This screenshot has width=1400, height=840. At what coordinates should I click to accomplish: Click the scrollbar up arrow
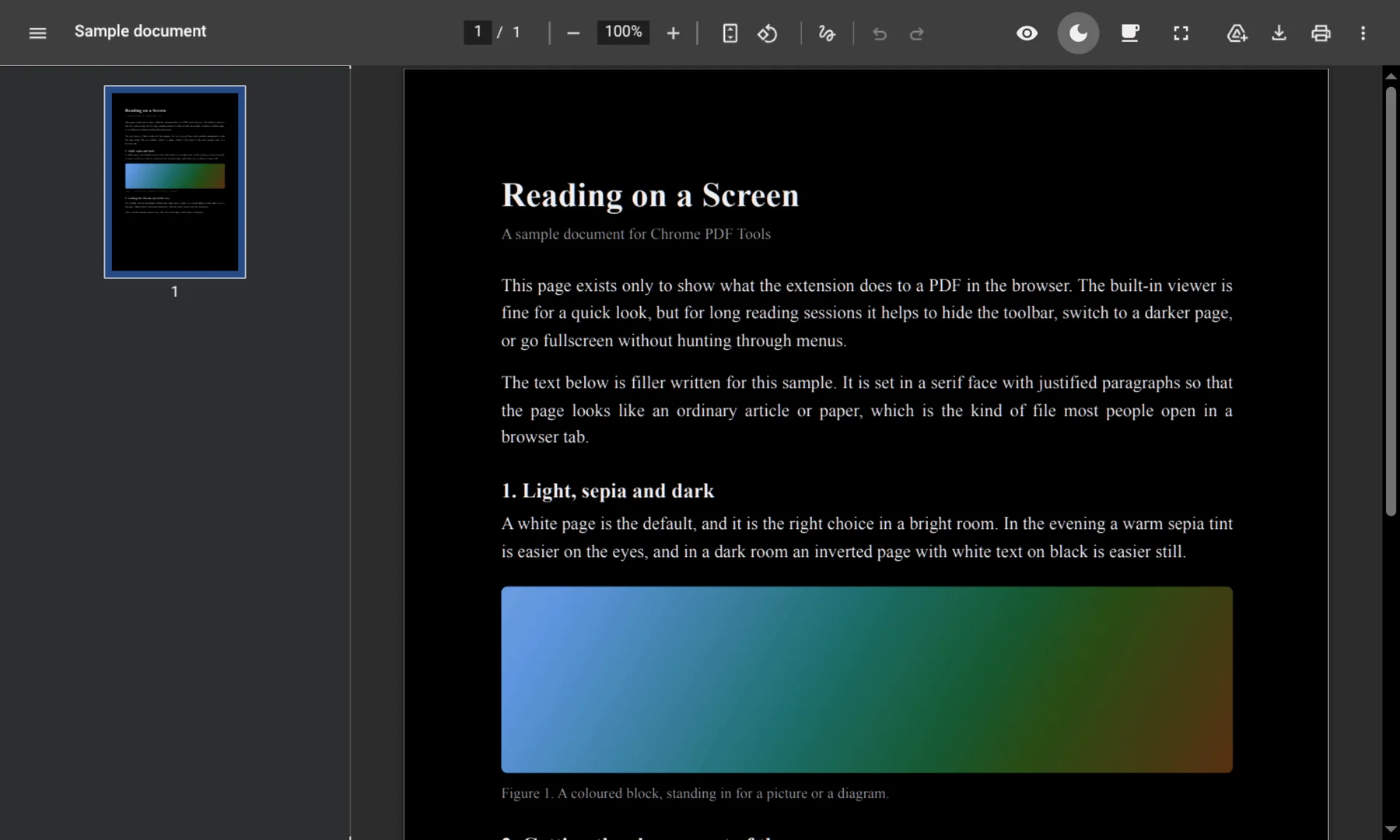[1391, 76]
